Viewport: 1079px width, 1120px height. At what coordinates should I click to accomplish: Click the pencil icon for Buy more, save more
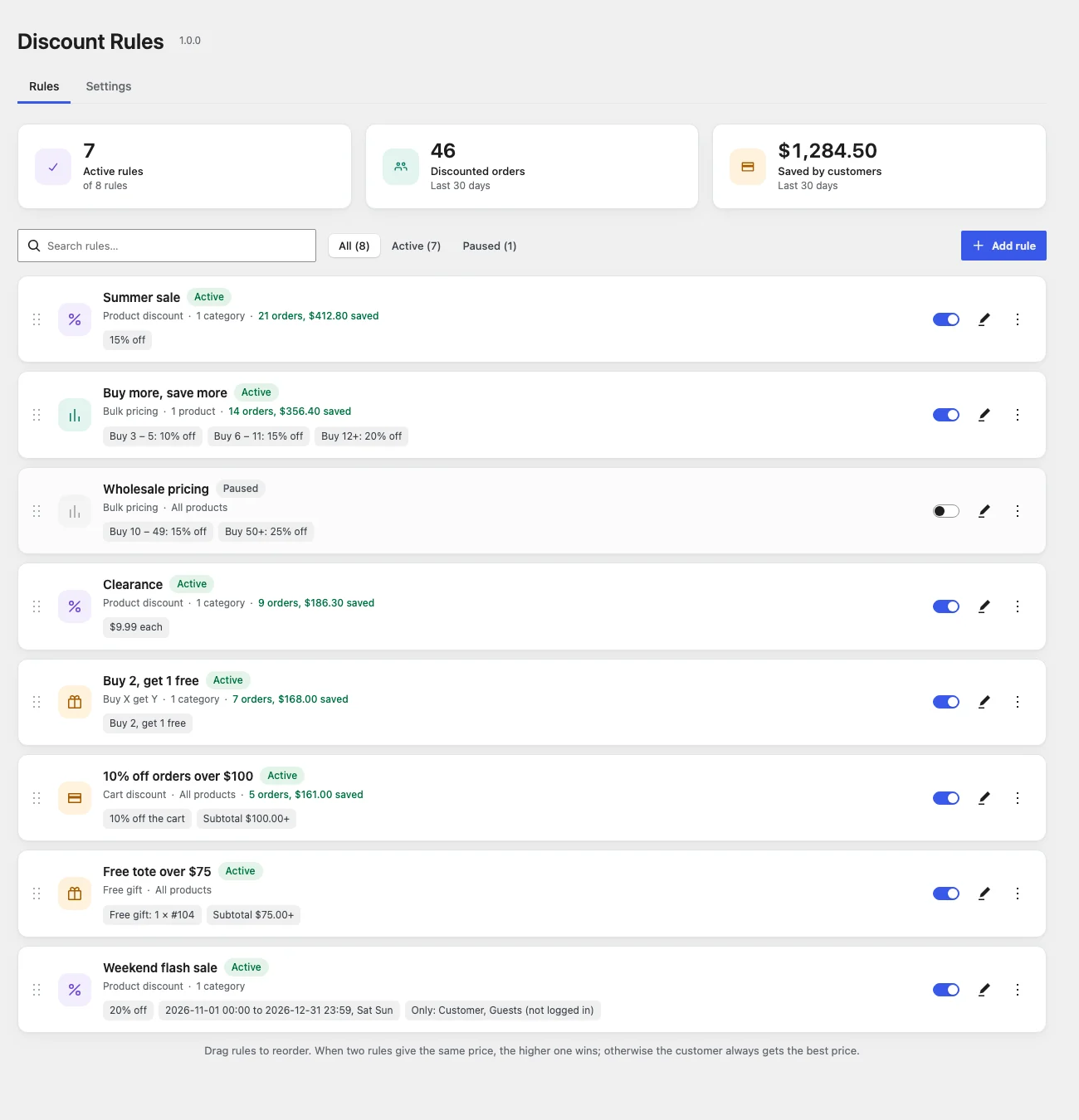[x=984, y=415]
